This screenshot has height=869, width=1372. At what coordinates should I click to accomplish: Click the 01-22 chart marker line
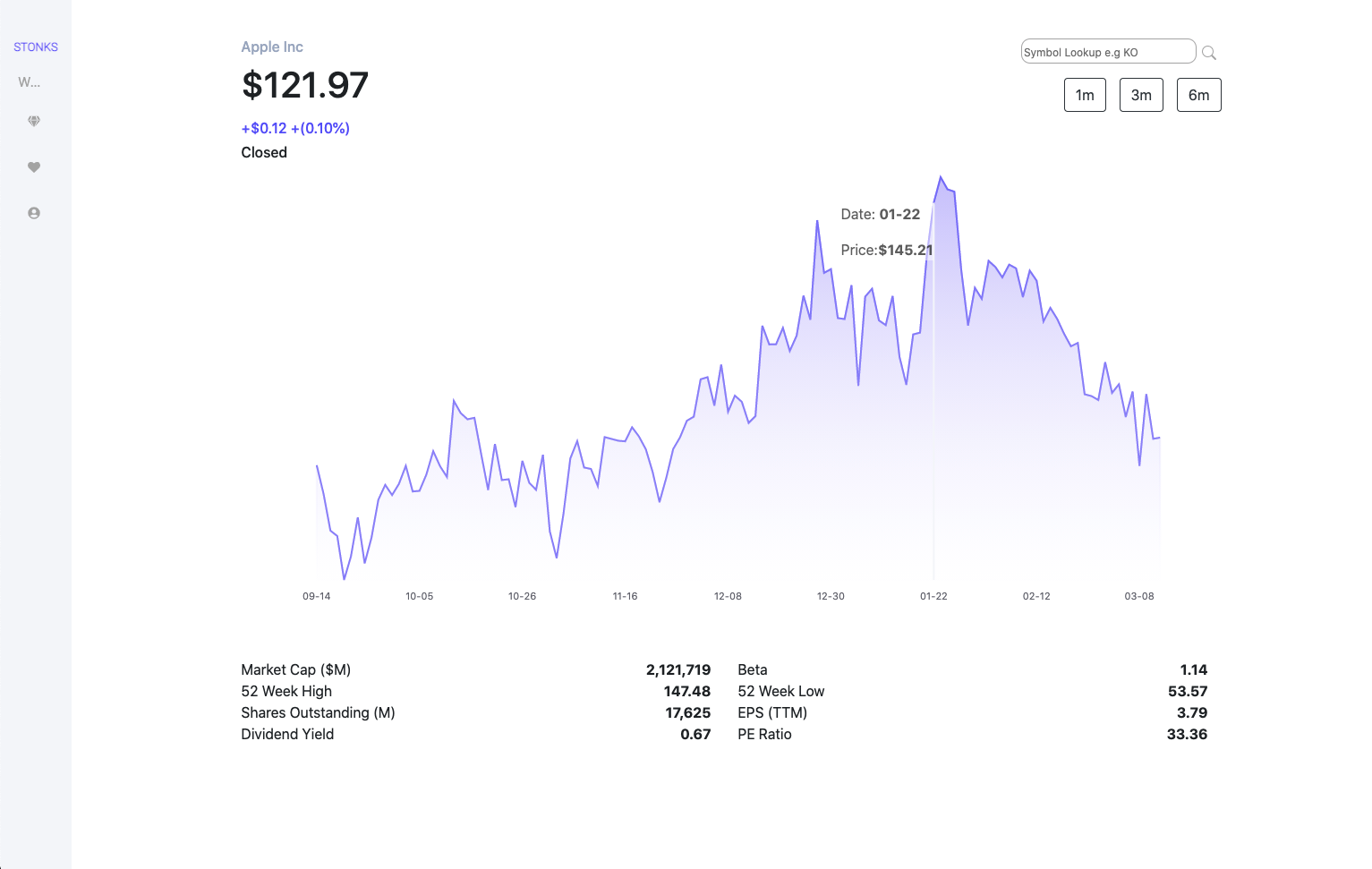(x=933, y=390)
